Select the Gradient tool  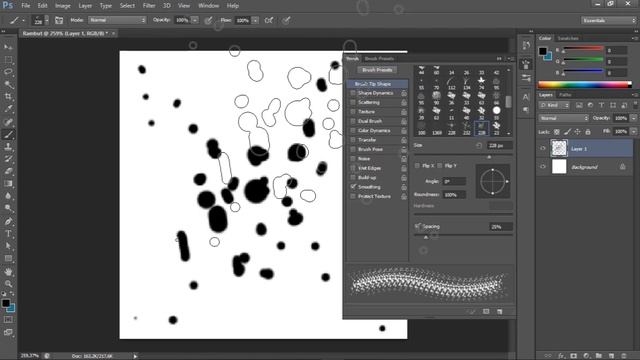click(8, 184)
